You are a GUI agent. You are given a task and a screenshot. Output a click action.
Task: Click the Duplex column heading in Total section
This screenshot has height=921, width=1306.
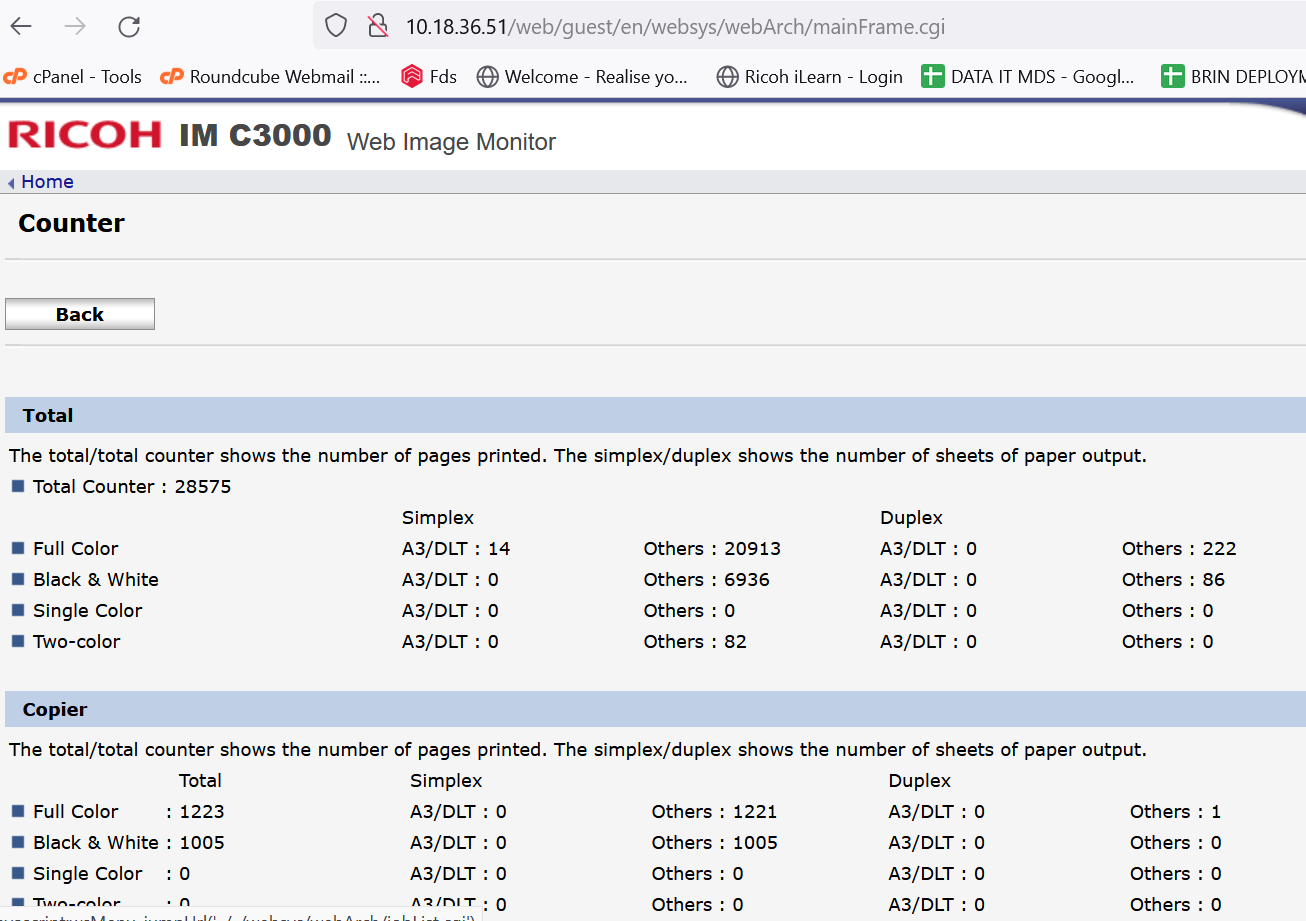pos(911,518)
